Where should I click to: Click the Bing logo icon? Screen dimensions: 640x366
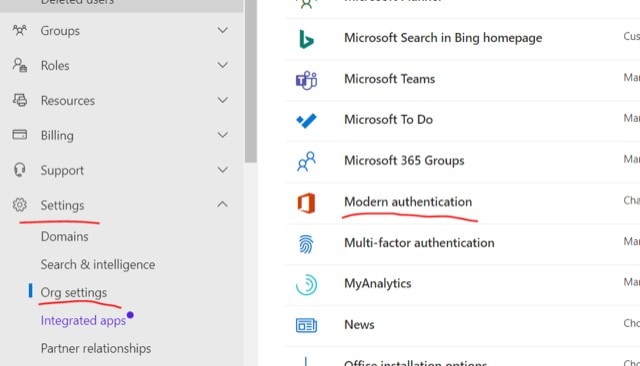(306, 39)
